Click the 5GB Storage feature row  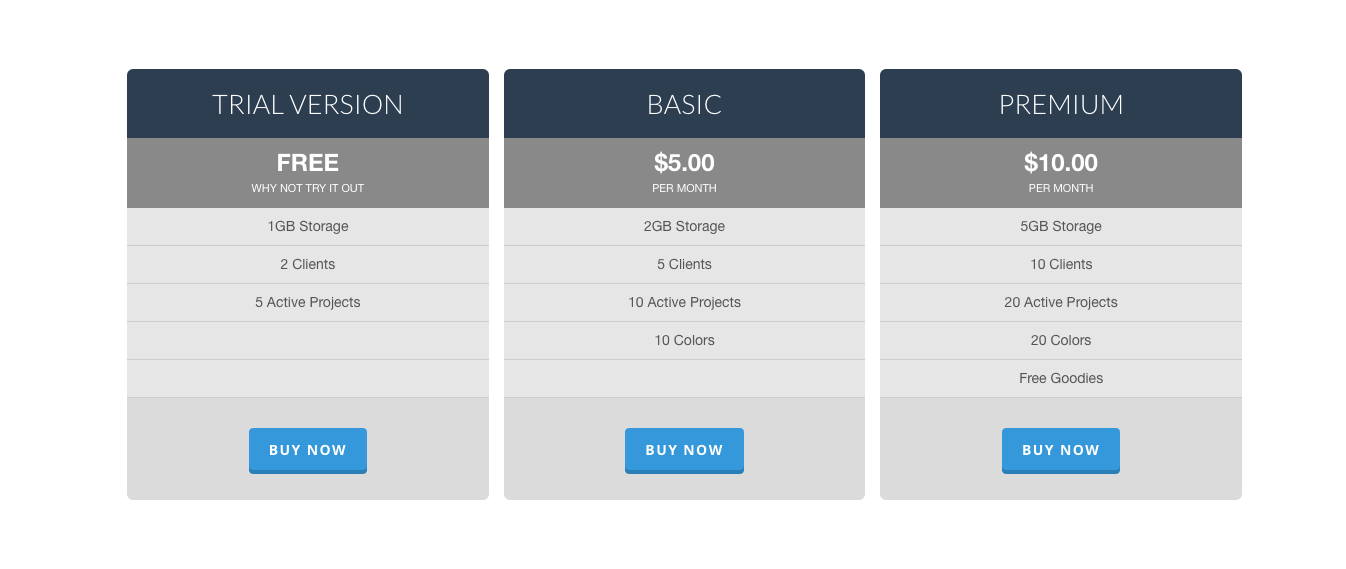coord(1061,227)
